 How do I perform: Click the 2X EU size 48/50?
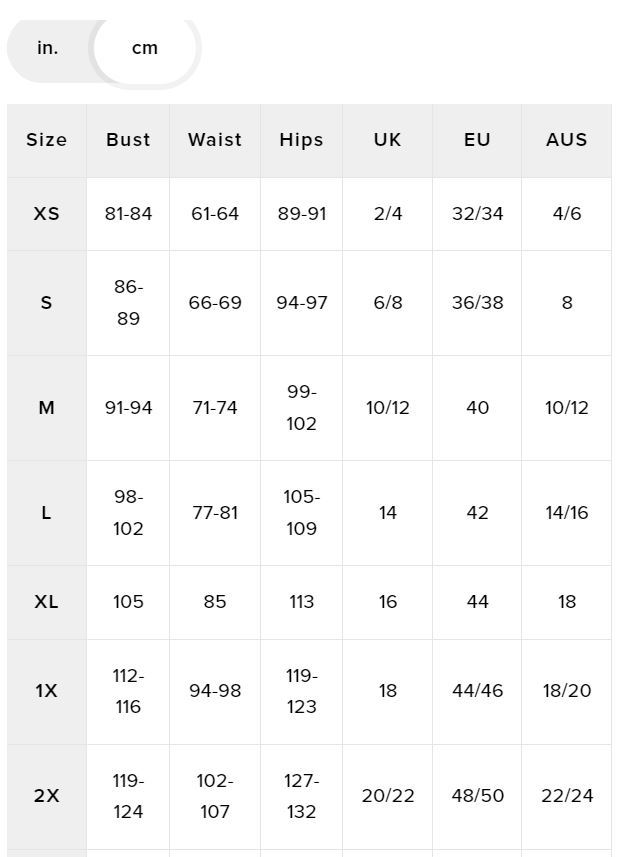point(477,796)
